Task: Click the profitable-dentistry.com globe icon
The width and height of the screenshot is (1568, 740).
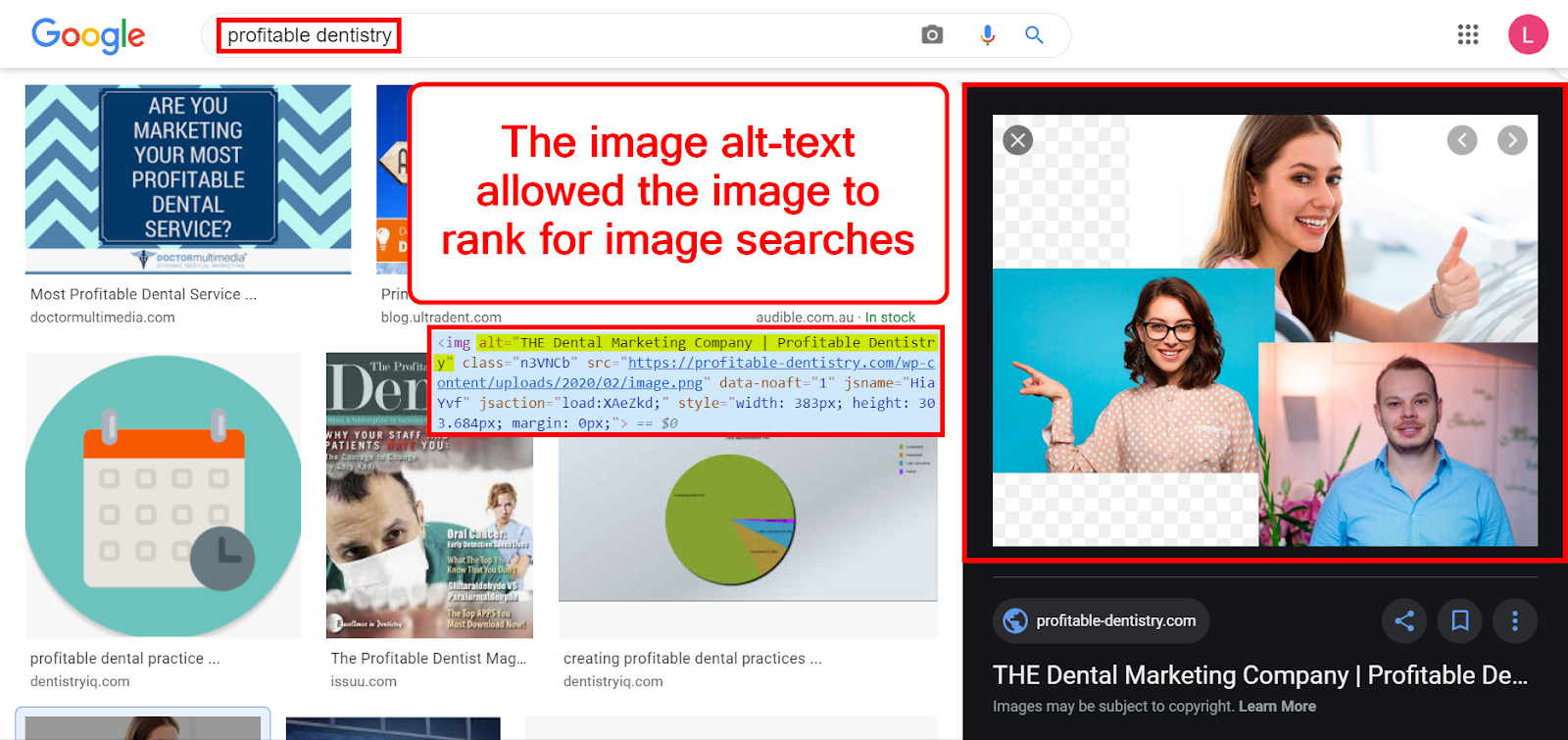Action: pos(1015,620)
